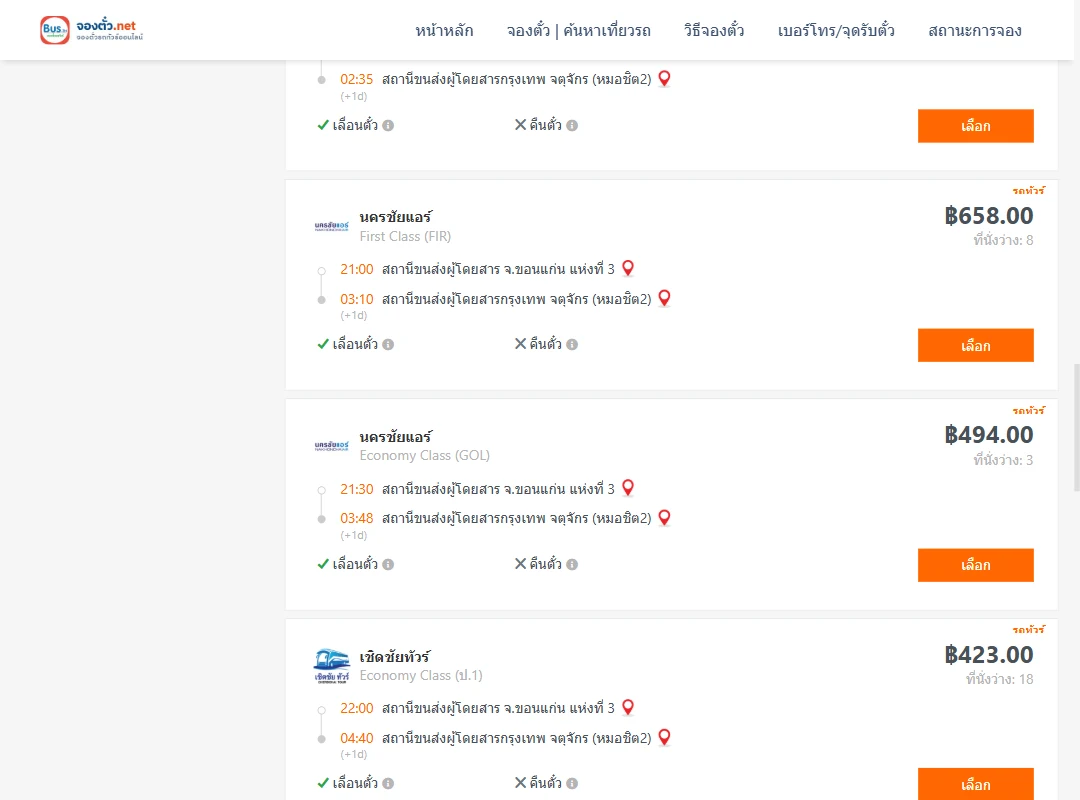Viewport: 1080px width, 800px height.
Task: Open คืนตั๋ว info icon in First Class trip
Action: pos(572,345)
